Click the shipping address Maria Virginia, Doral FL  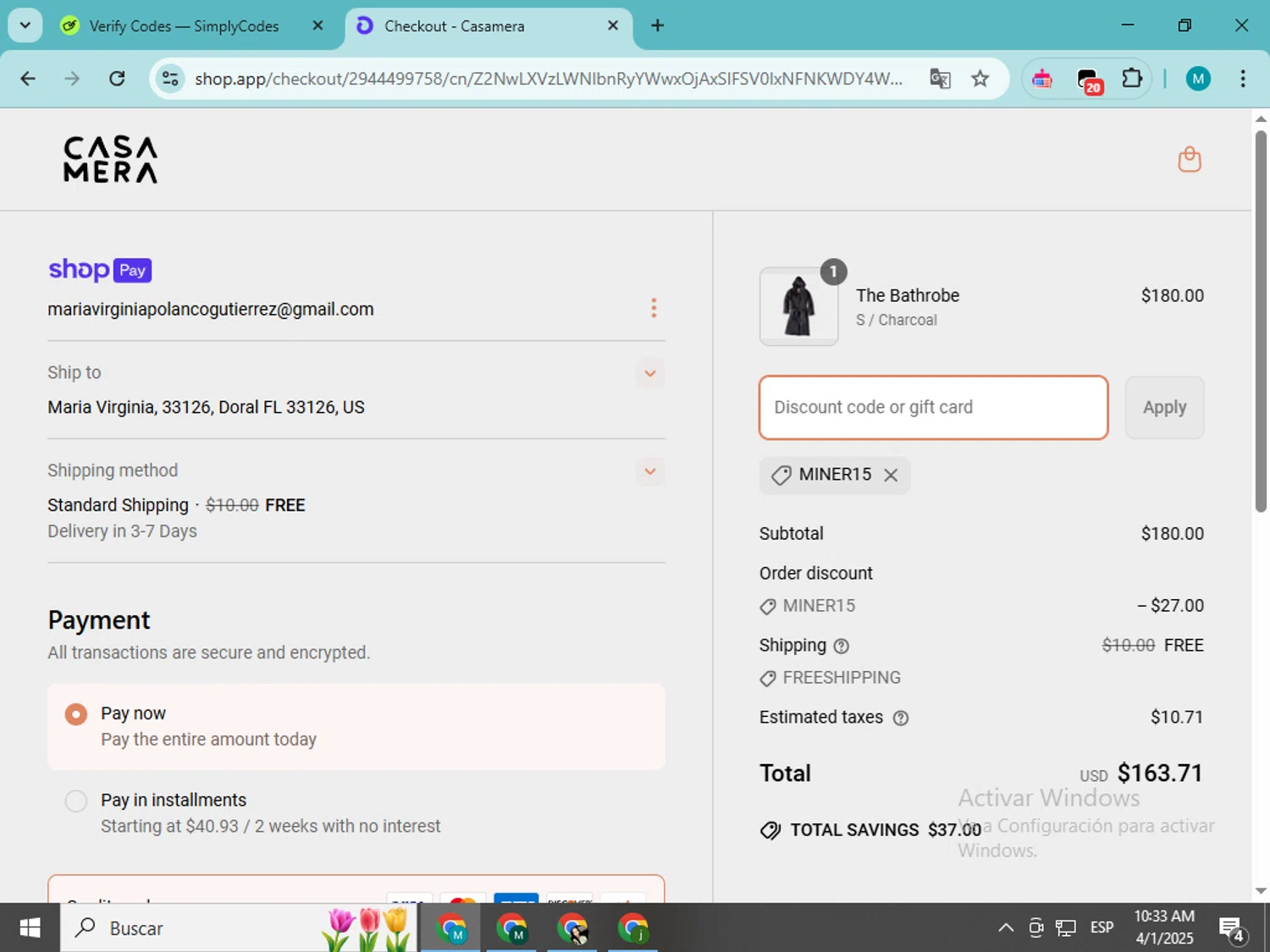(x=206, y=408)
